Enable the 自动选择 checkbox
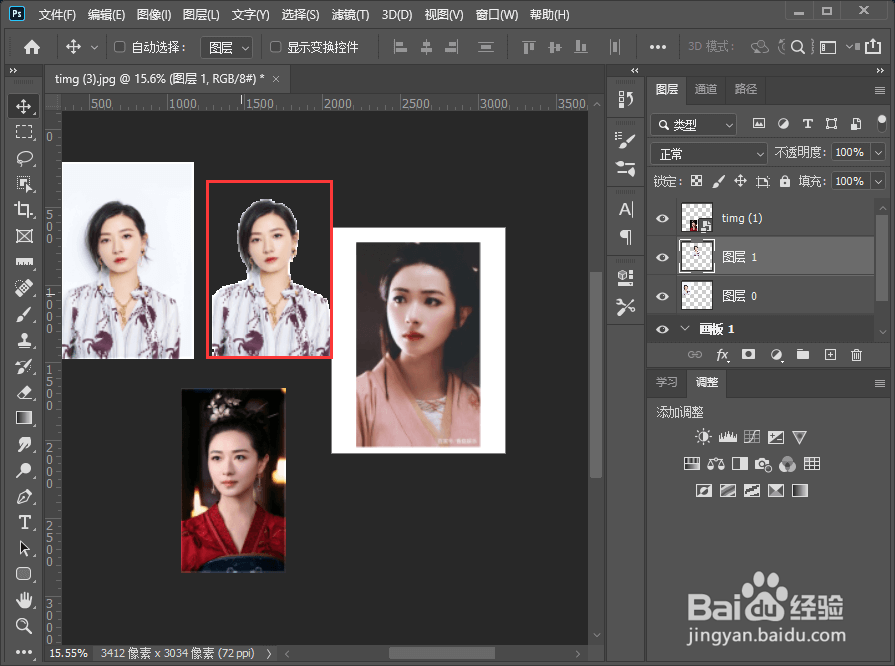 pos(120,47)
